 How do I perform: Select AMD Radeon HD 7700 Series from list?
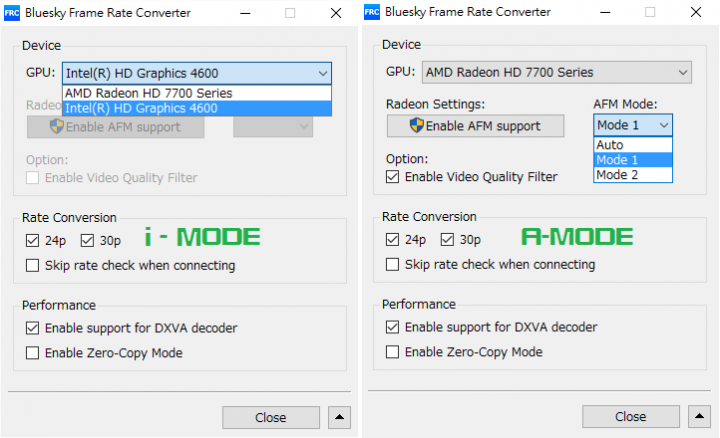pos(197,93)
